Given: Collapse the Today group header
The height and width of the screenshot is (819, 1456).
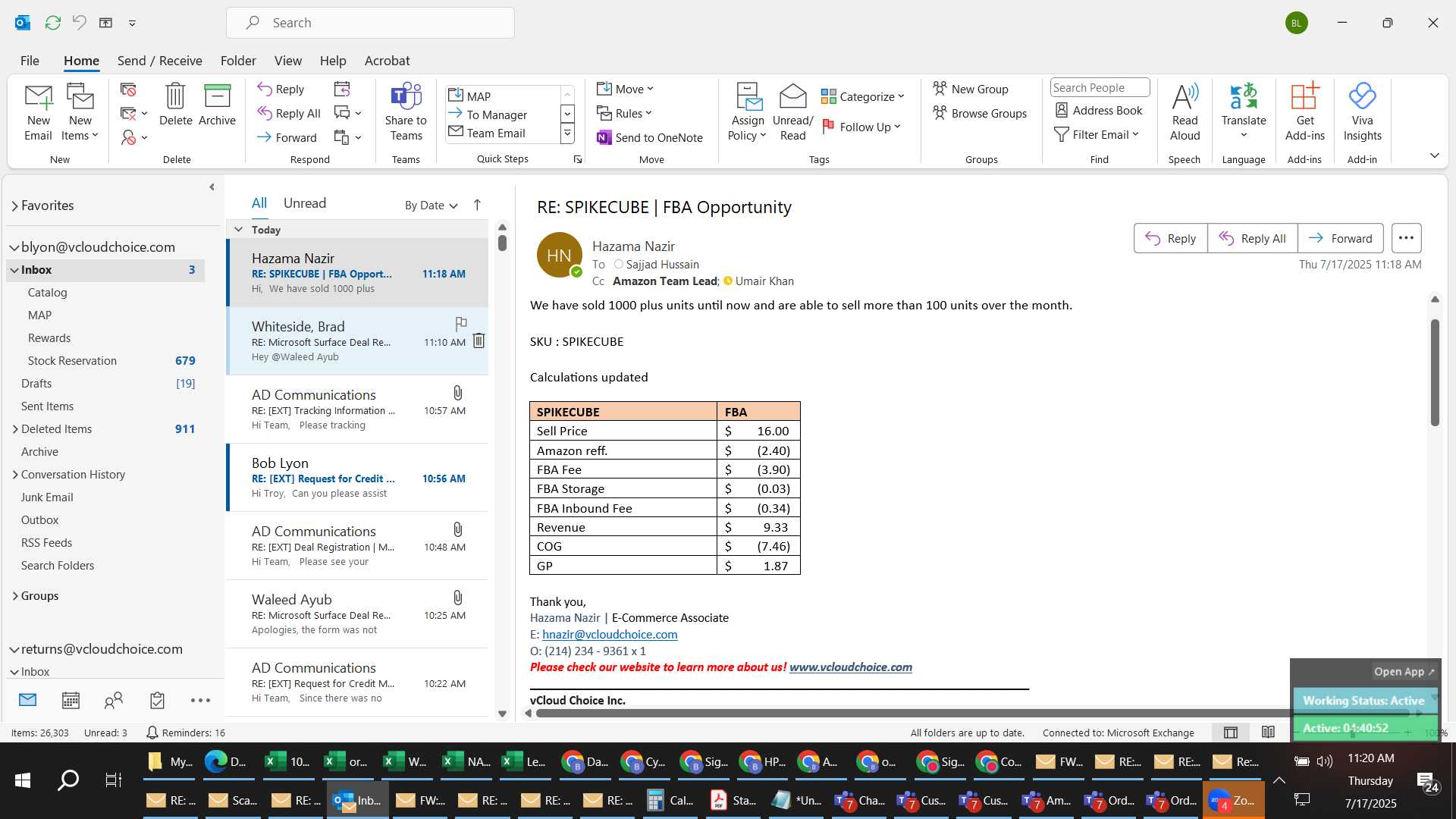Looking at the screenshot, I should pyautogui.click(x=238, y=229).
